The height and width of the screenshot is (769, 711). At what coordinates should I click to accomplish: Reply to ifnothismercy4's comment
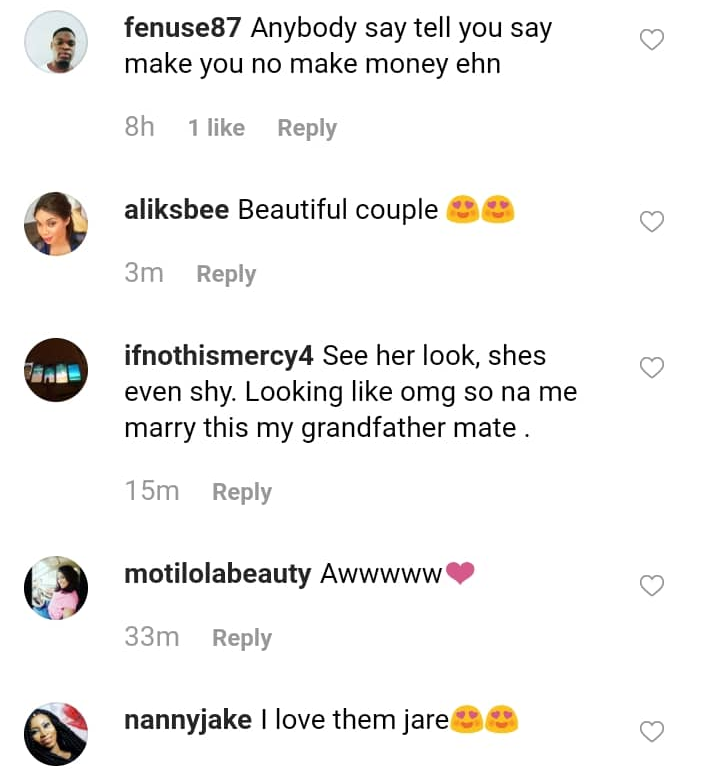click(x=242, y=492)
